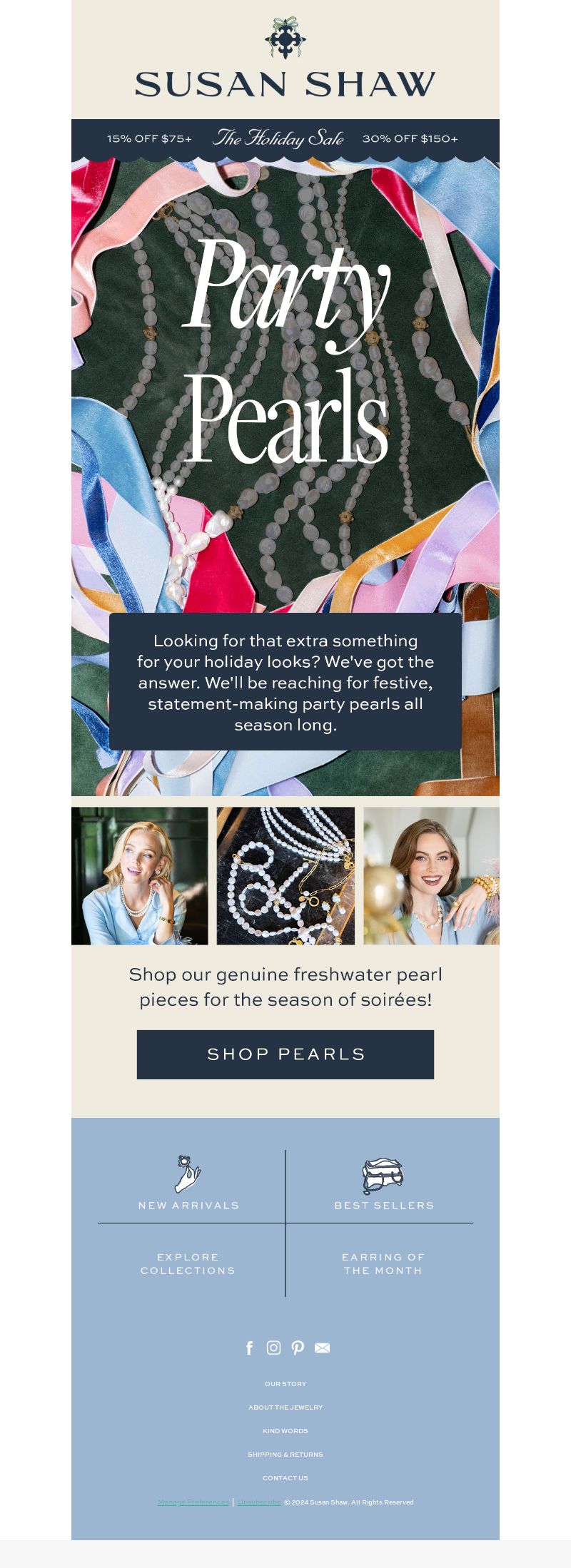Select Explore Collections link

188,1263
